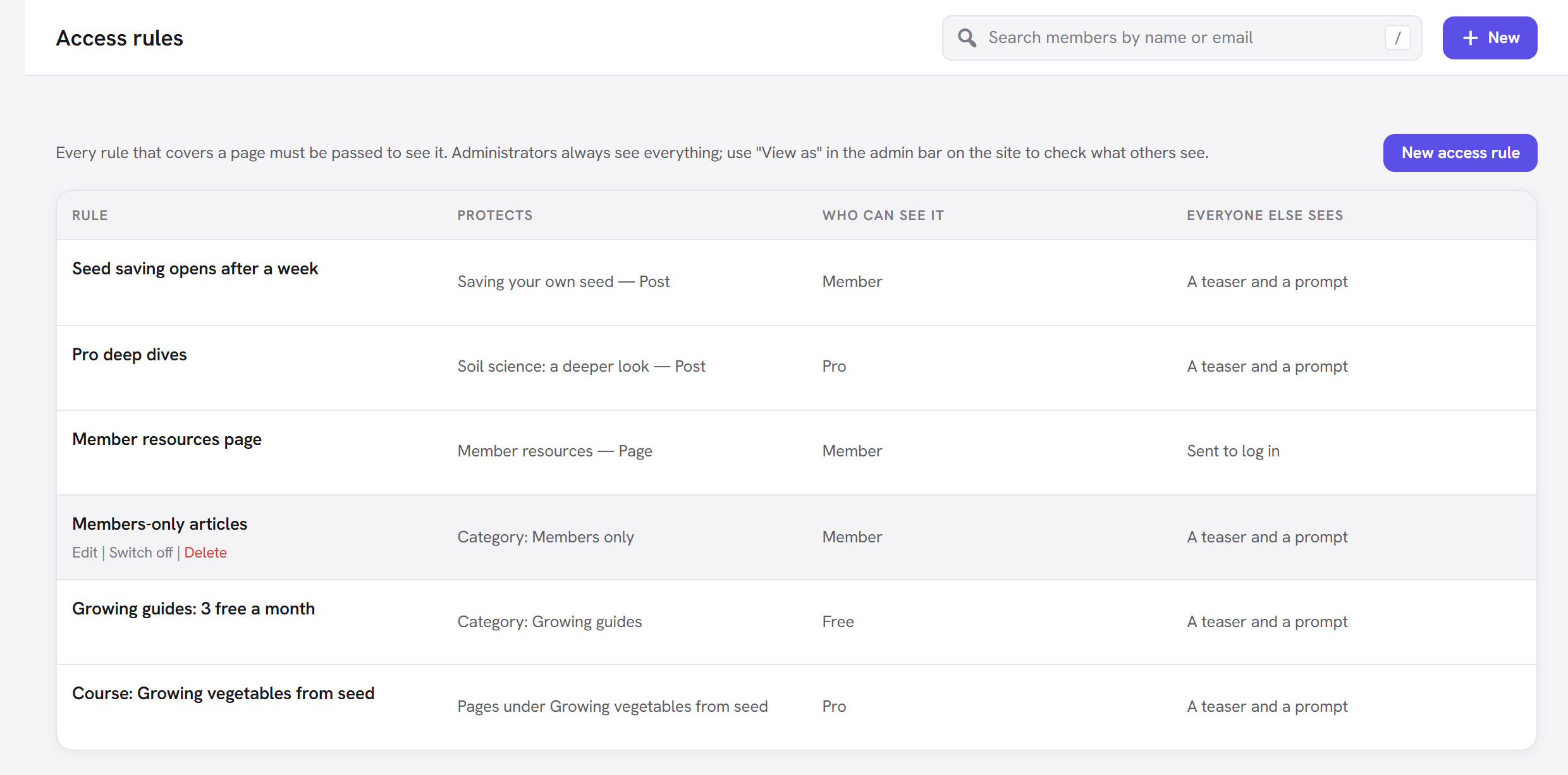Click the Everyone else sees column header
The width and height of the screenshot is (1568, 775).
click(1265, 216)
